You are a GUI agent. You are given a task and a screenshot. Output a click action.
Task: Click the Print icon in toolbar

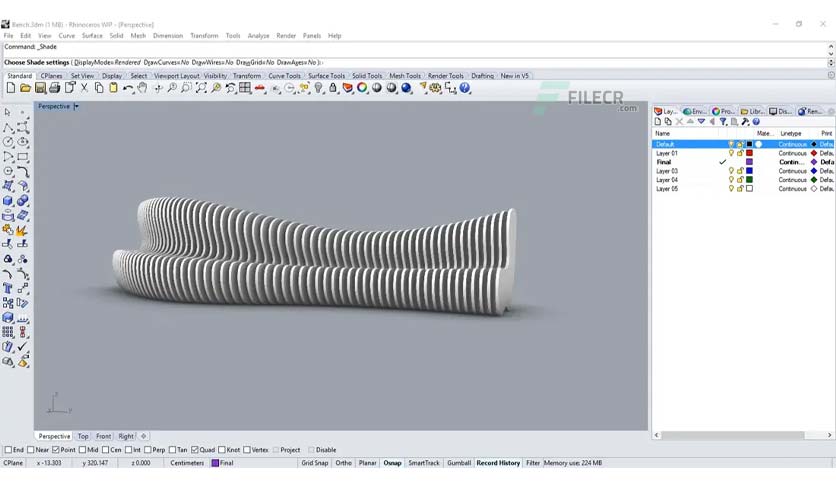[x=54, y=88]
